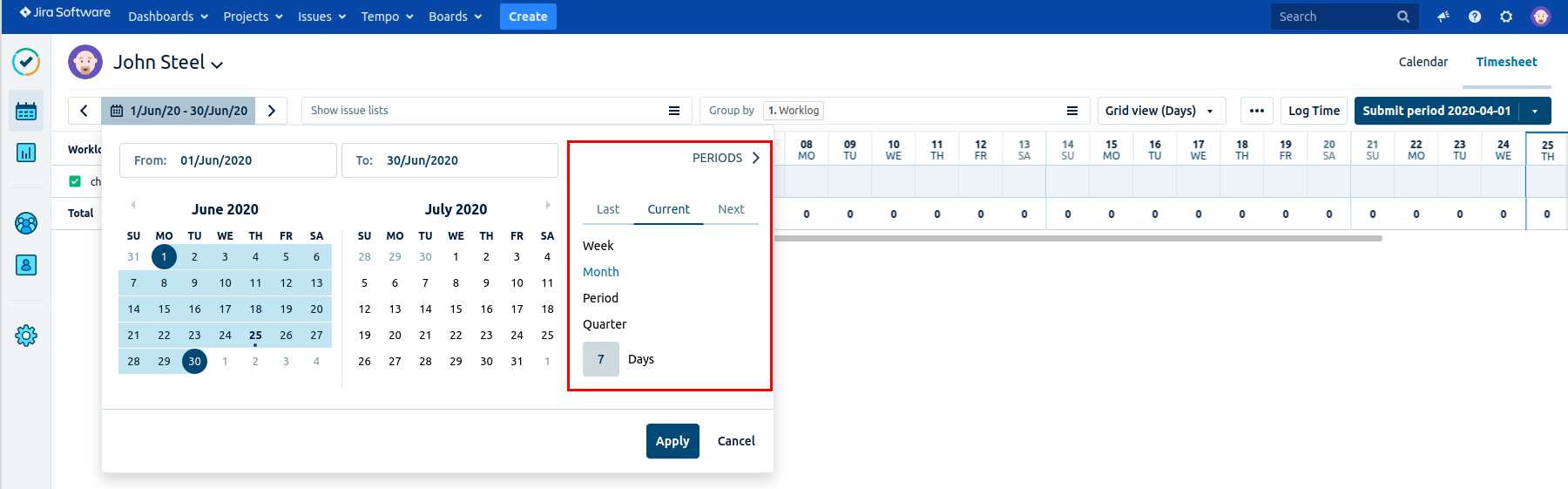Image resolution: width=1568 pixels, height=489 pixels.
Task: Expand the Submit period dropdown arrow
Action: (x=1535, y=111)
